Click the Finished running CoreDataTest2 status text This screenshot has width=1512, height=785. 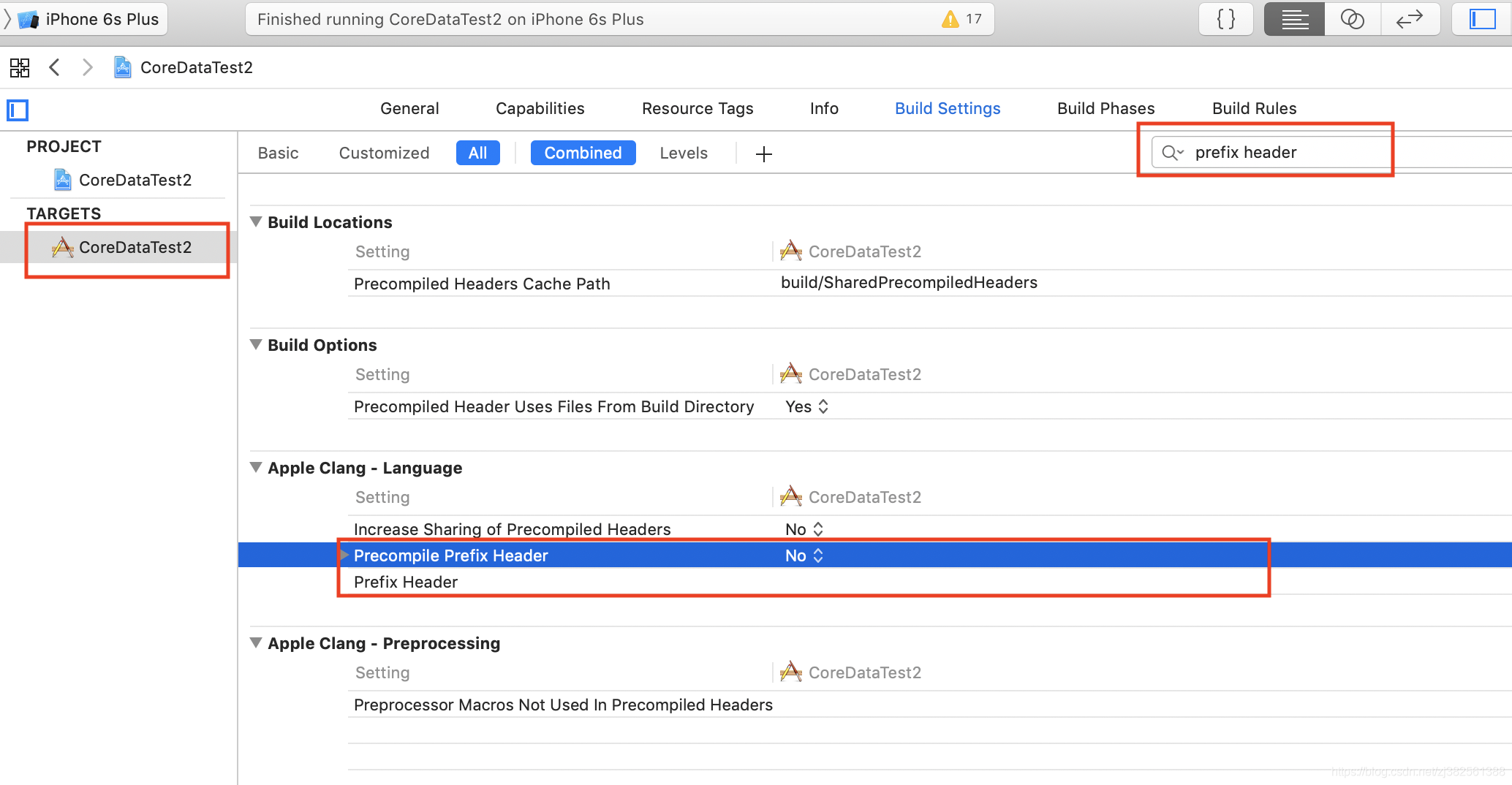pyautogui.click(x=450, y=19)
